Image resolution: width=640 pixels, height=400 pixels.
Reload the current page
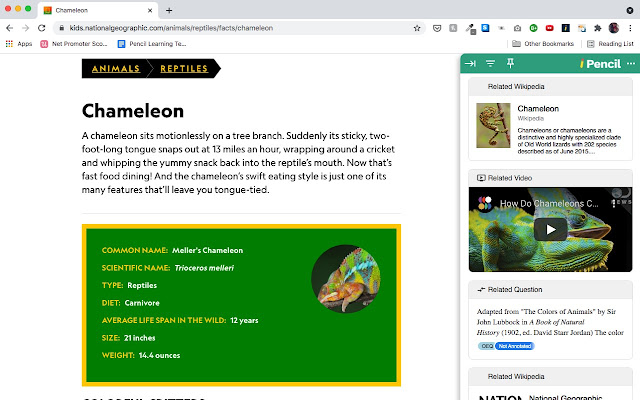click(x=41, y=28)
